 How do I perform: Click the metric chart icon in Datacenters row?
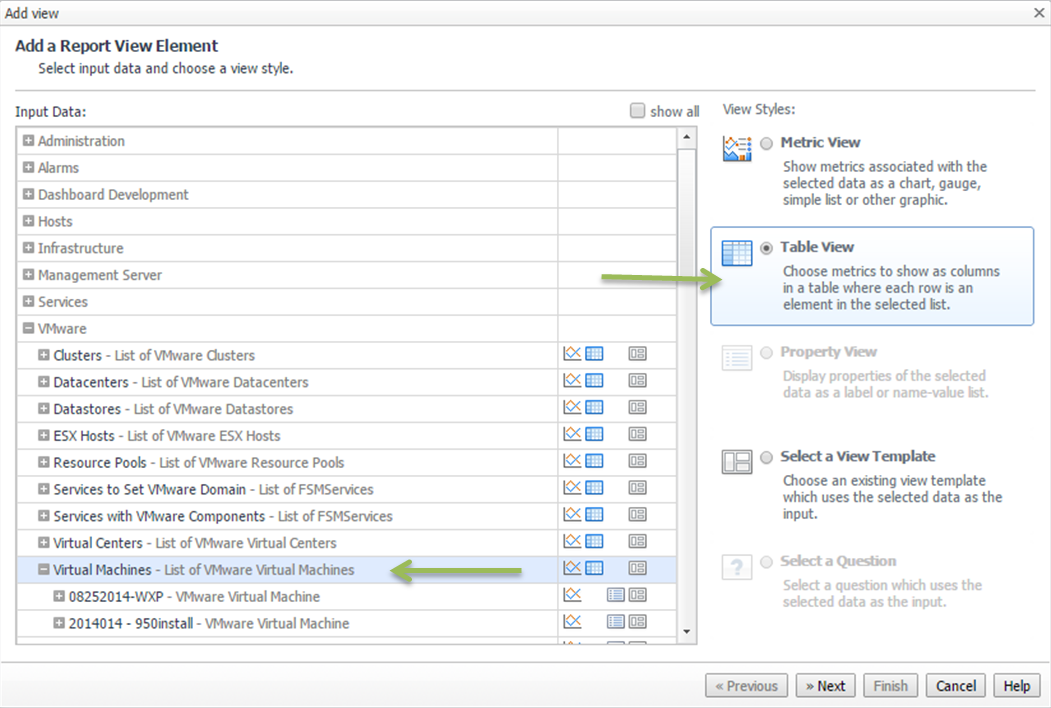[572, 381]
